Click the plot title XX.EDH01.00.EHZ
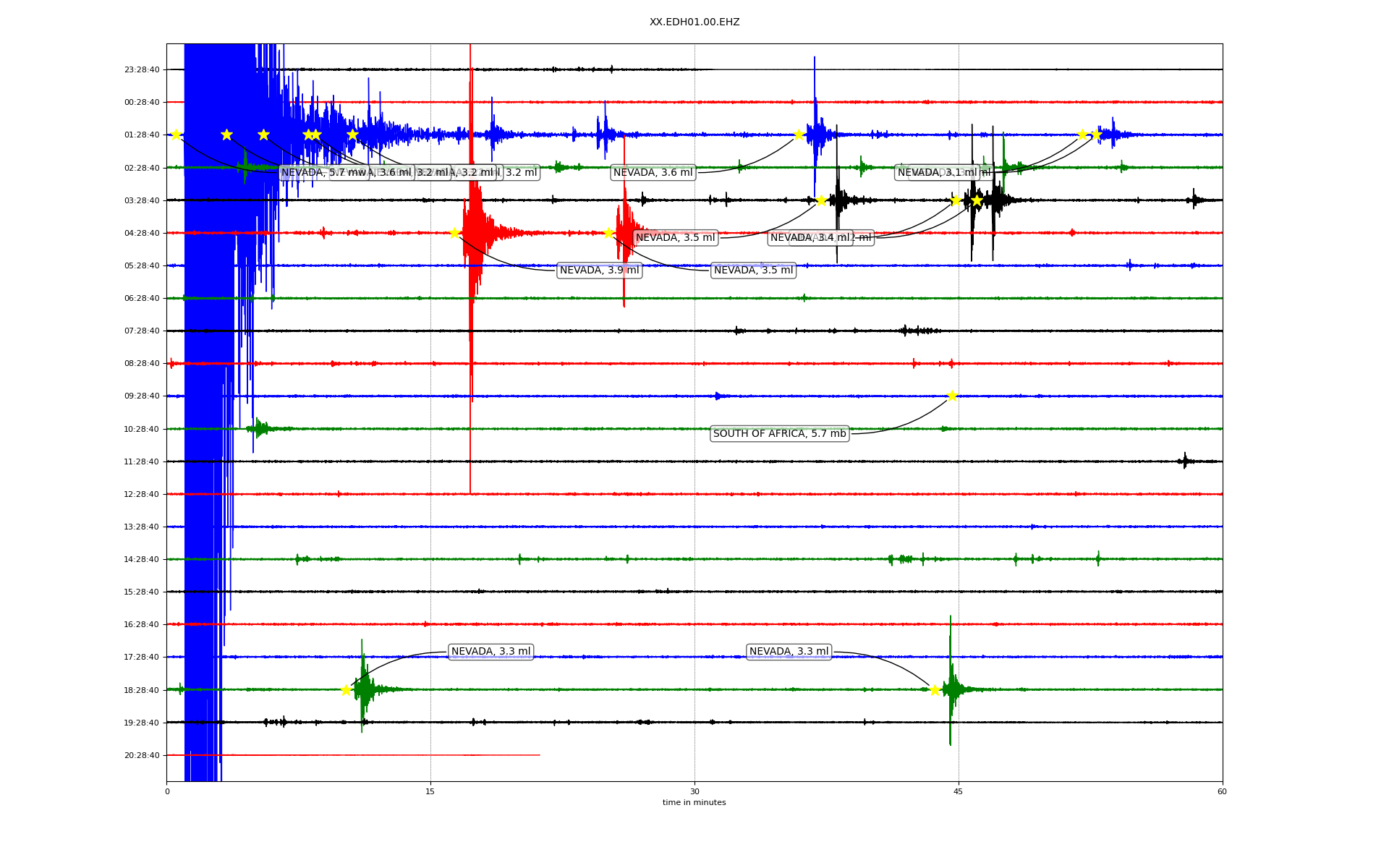The image size is (1389, 868). point(694,22)
